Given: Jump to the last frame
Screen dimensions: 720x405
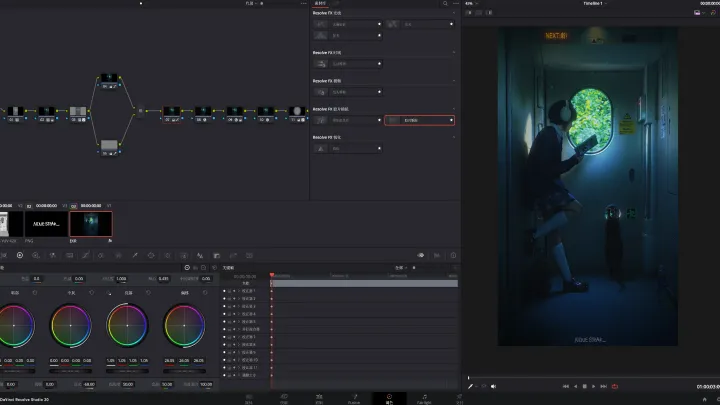Looking at the screenshot, I should [603, 387].
